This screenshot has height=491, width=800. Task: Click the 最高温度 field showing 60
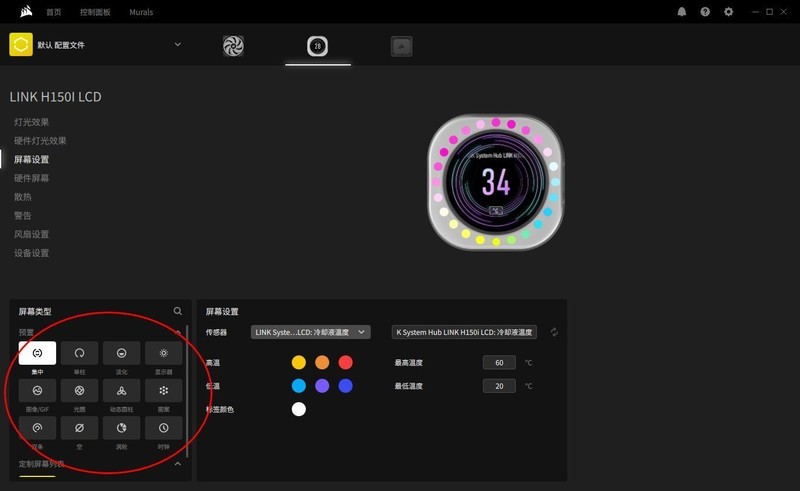click(x=499, y=362)
